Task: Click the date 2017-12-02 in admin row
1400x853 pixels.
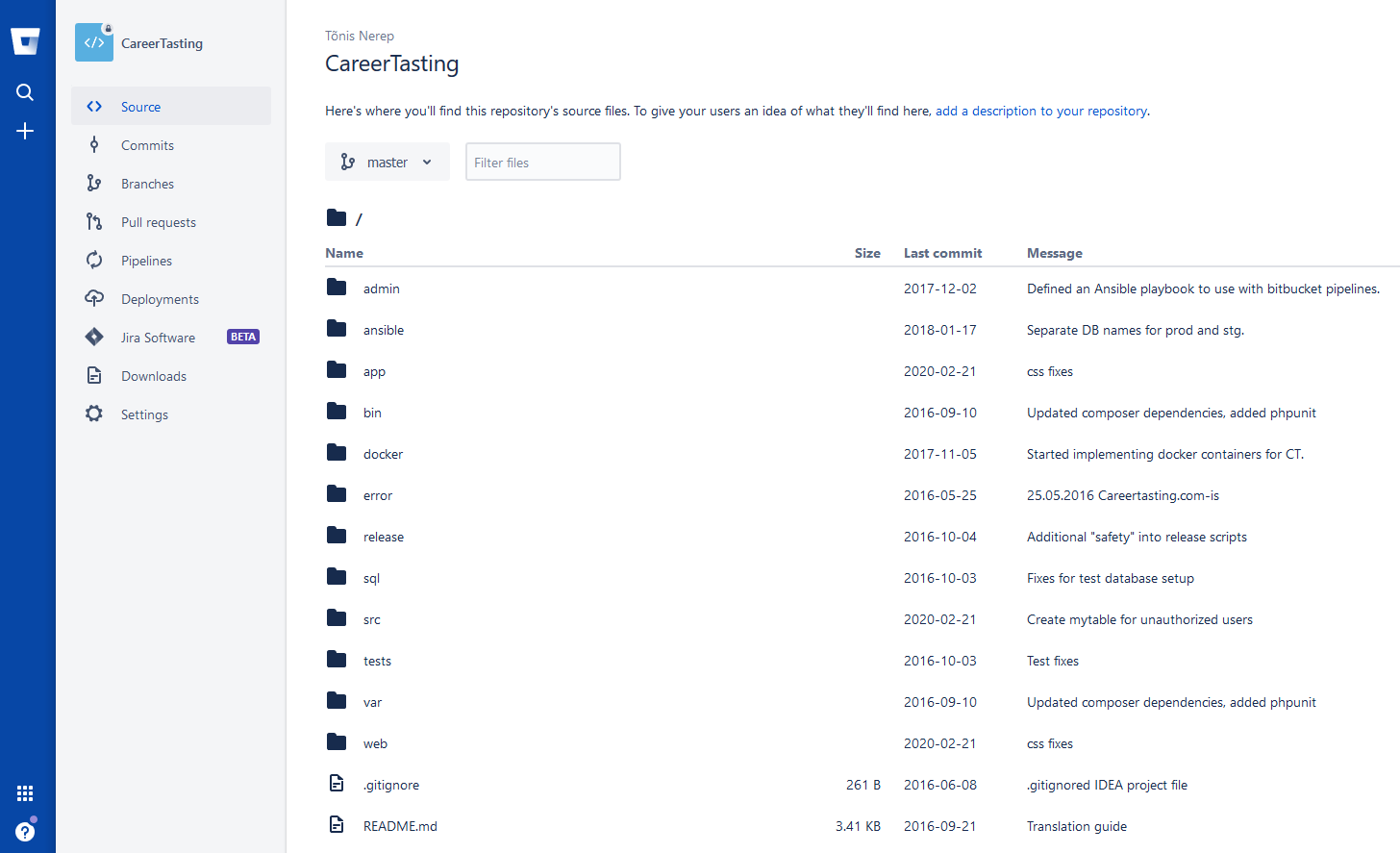Action: [x=940, y=289]
